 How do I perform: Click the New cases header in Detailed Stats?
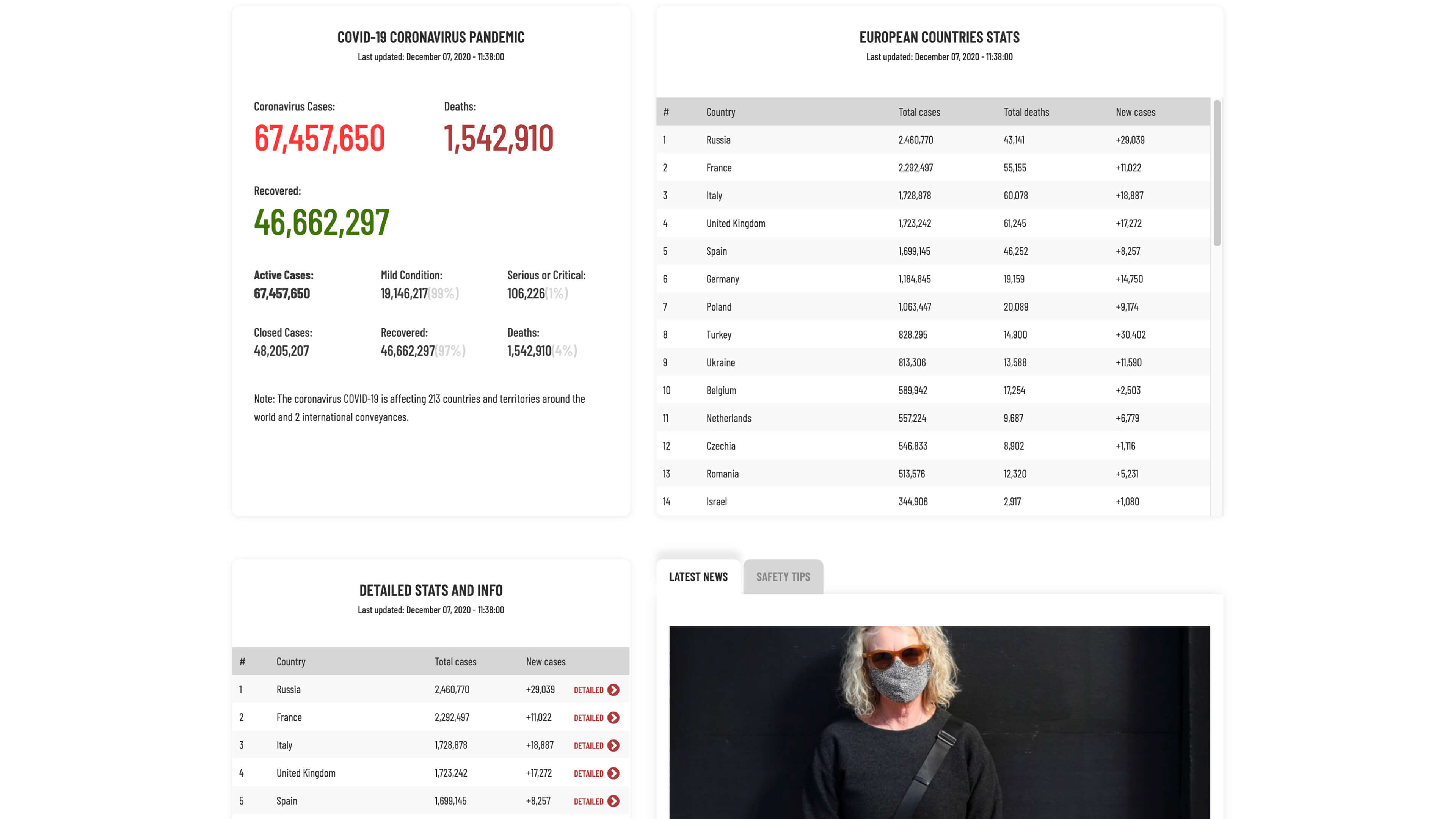coord(546,661)
